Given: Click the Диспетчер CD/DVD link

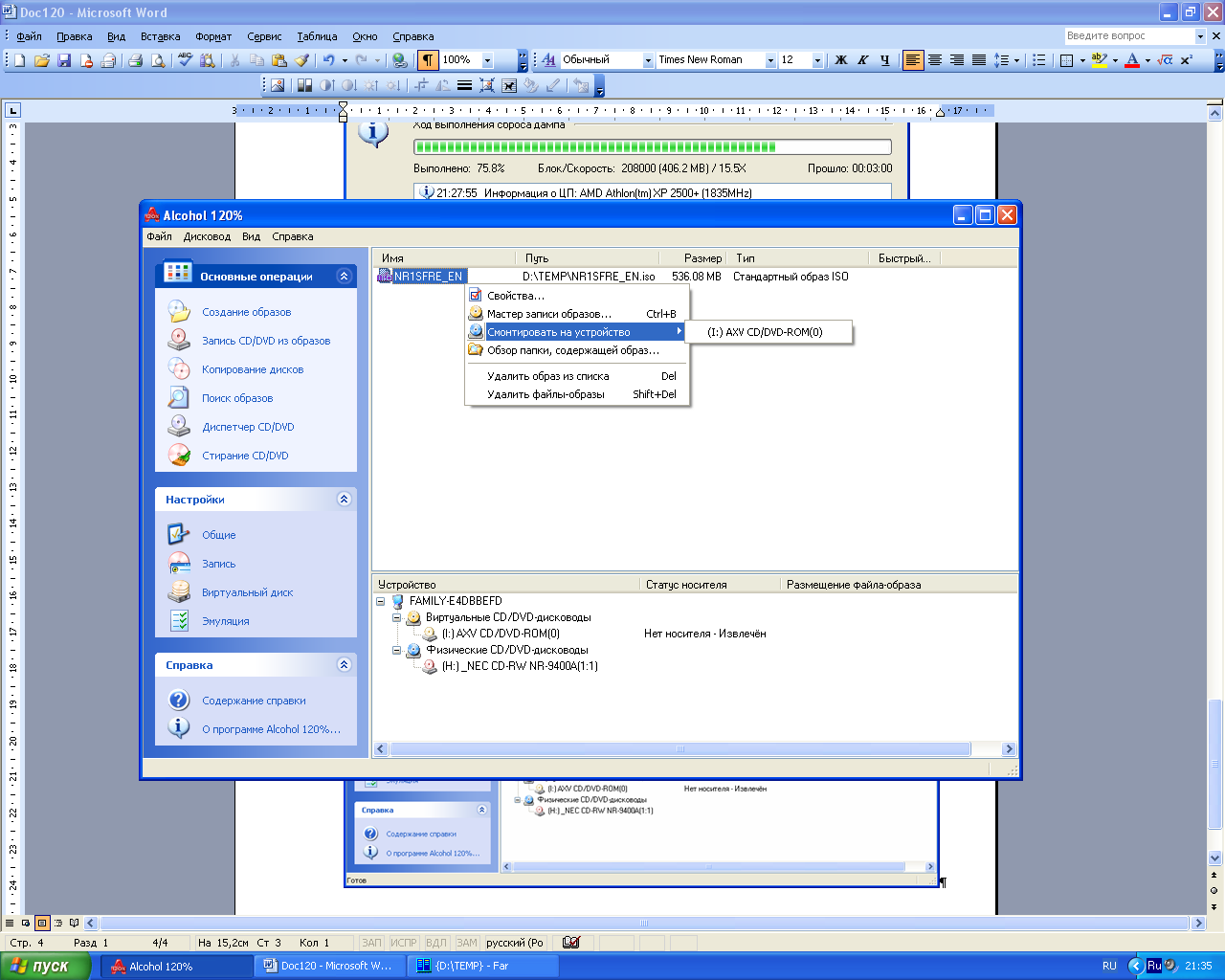Looking at the screenshot, I should click(248, 427).
